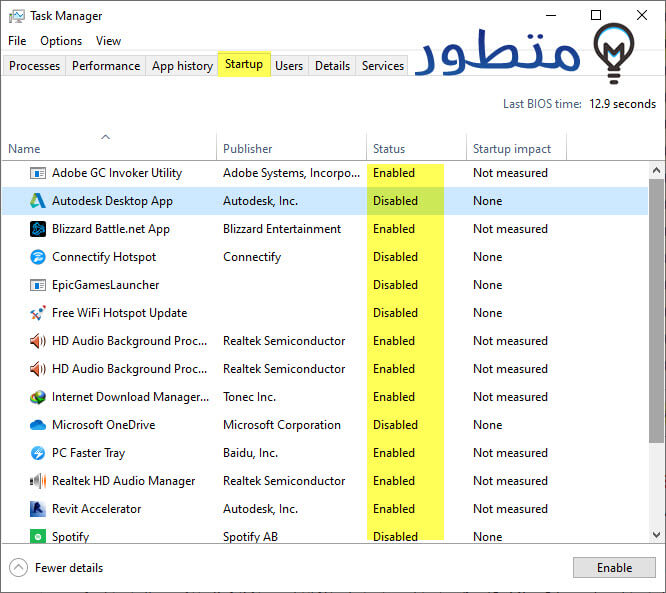Image resolution: width=666 pixels, height=593 pixels.
Task: Click publisher Blizzard Entertainment cell
Action: [x=282, y=229]
